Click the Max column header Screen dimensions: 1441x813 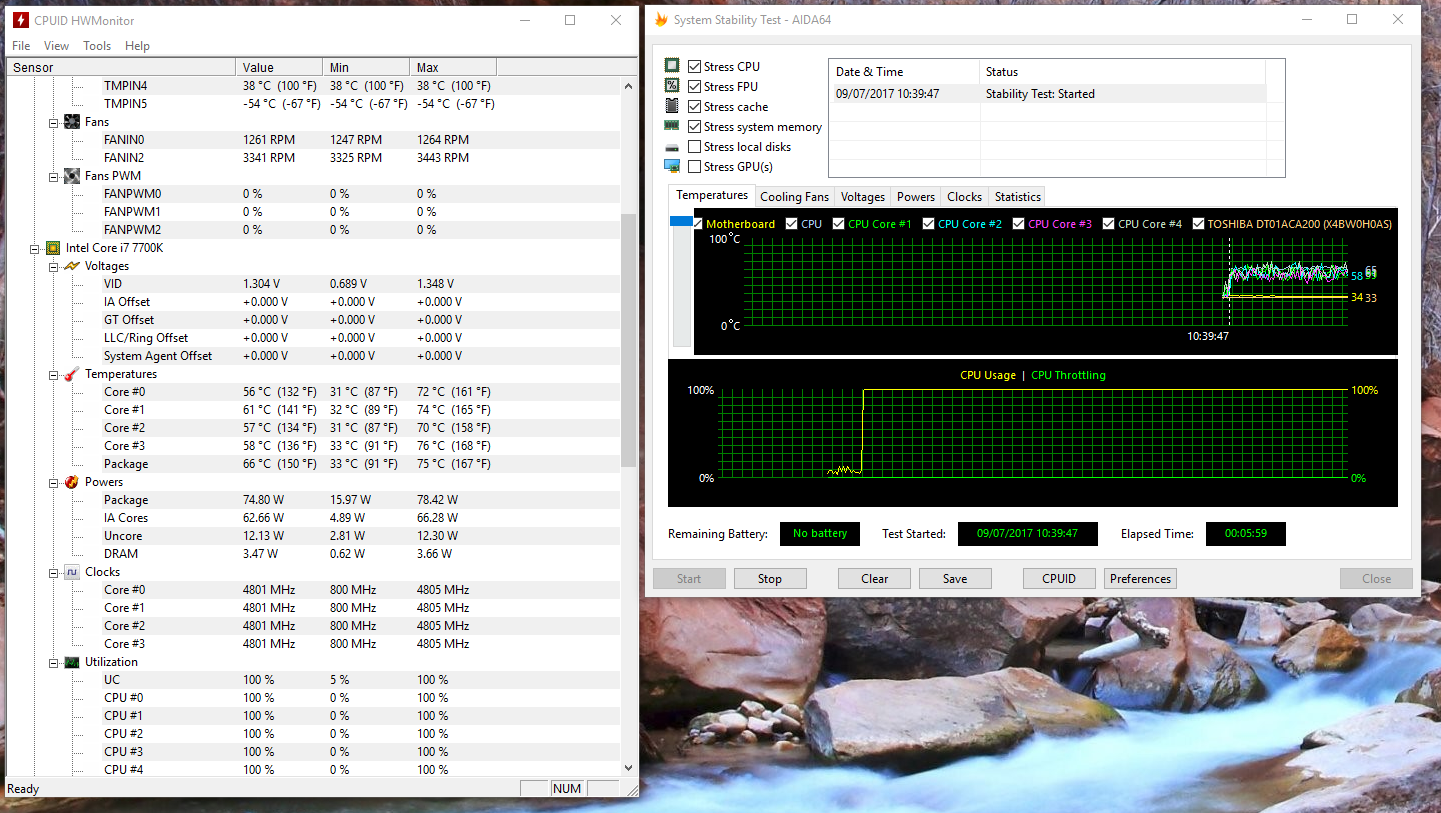[x=454, y=67]
